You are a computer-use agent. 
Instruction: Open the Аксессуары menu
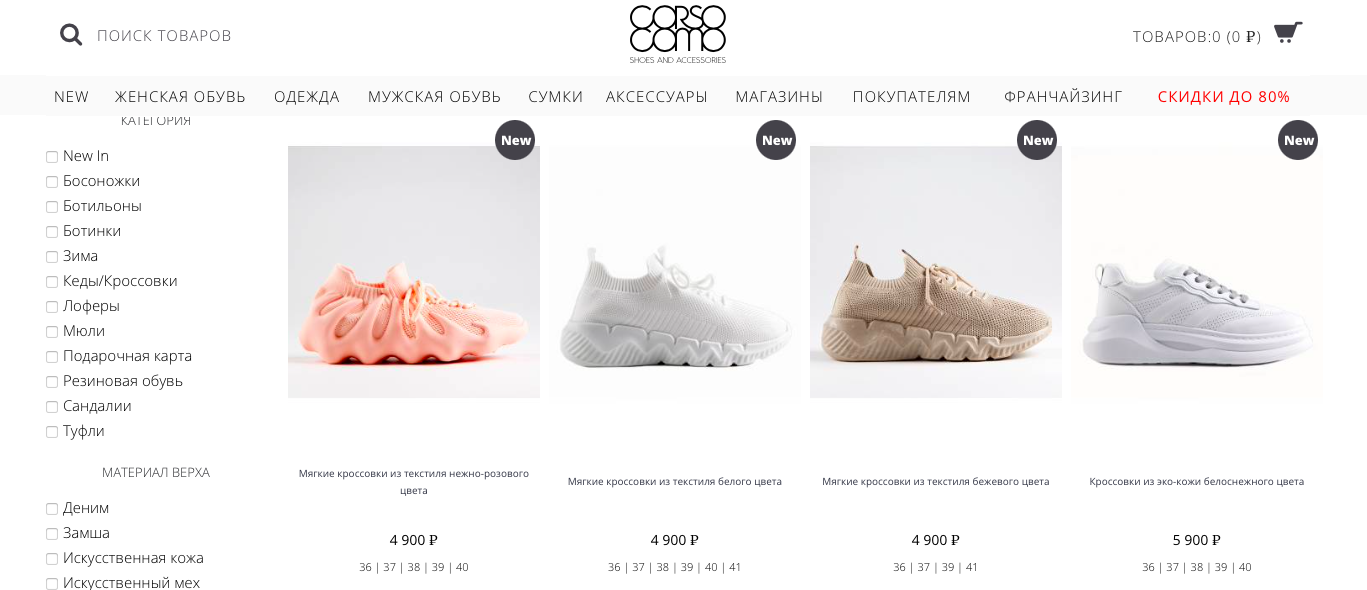(657, 97)
